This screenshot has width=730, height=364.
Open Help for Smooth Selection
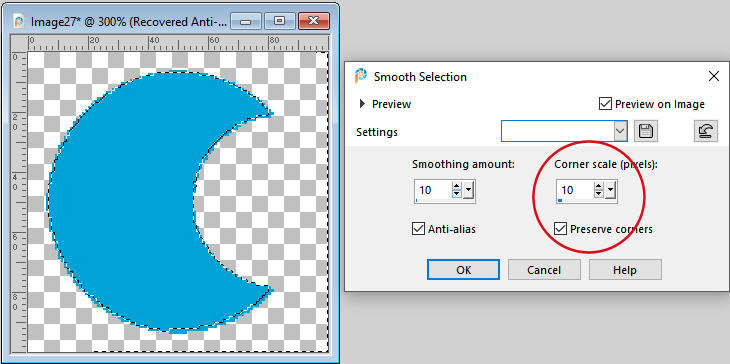pos(625,270)
